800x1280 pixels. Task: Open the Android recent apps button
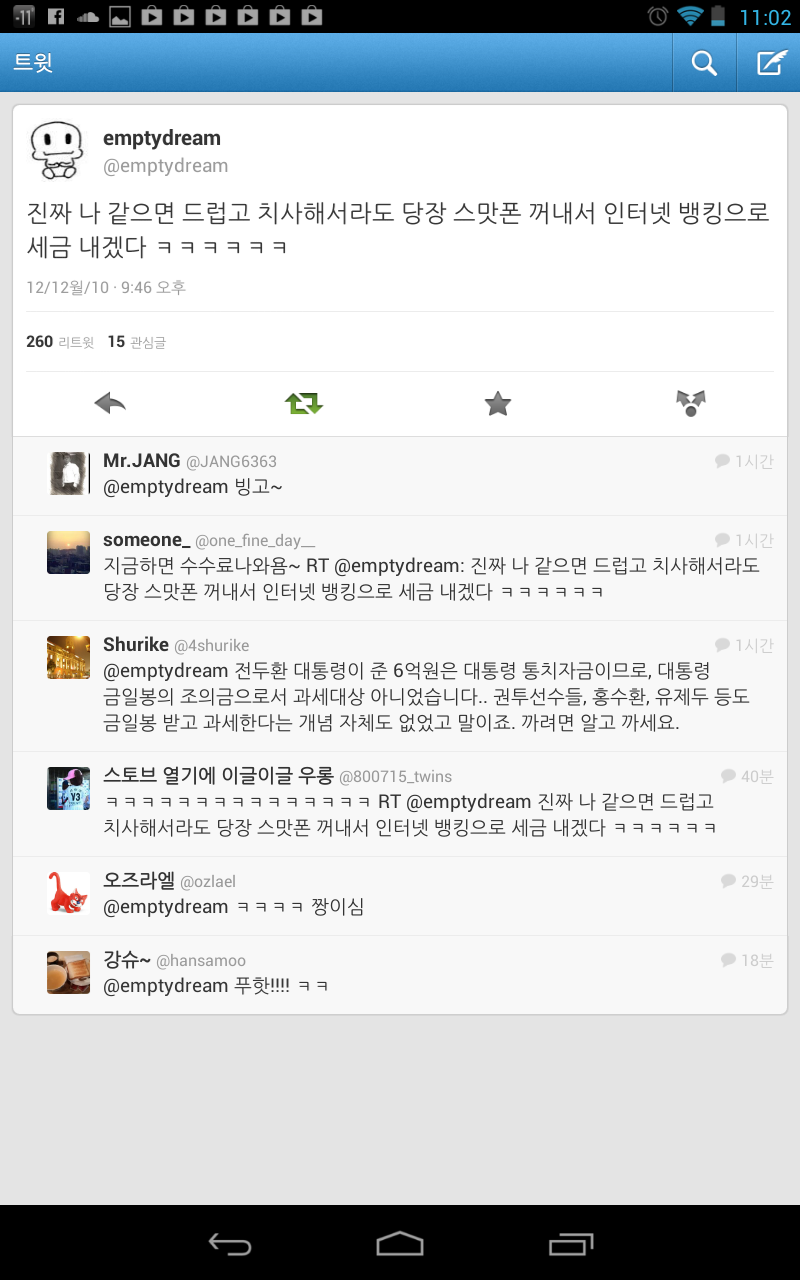pos(571,1243)
